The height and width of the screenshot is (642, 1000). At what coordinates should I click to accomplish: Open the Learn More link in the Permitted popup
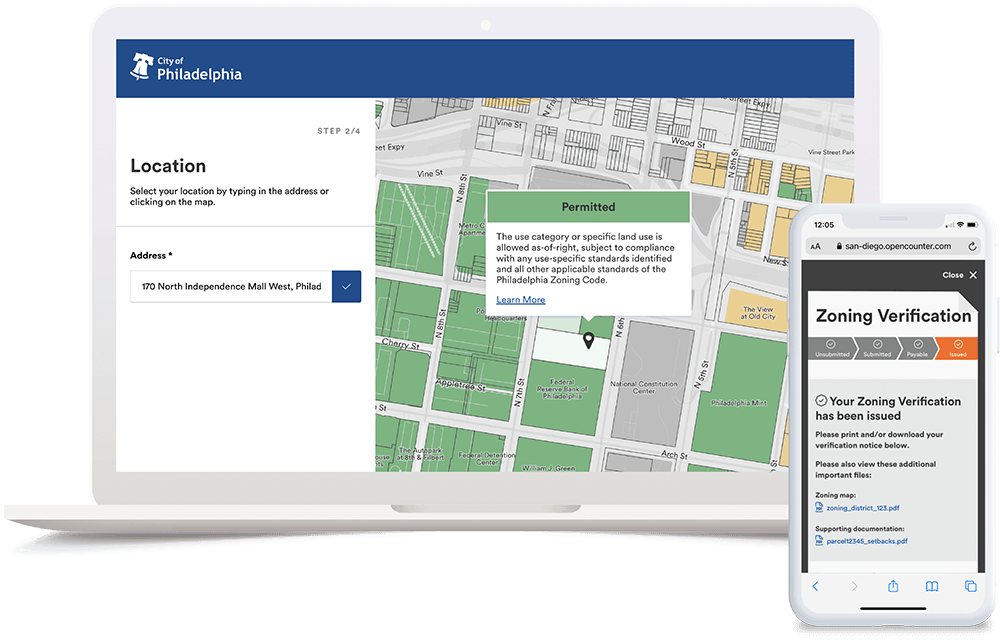(x=520, y=300)
